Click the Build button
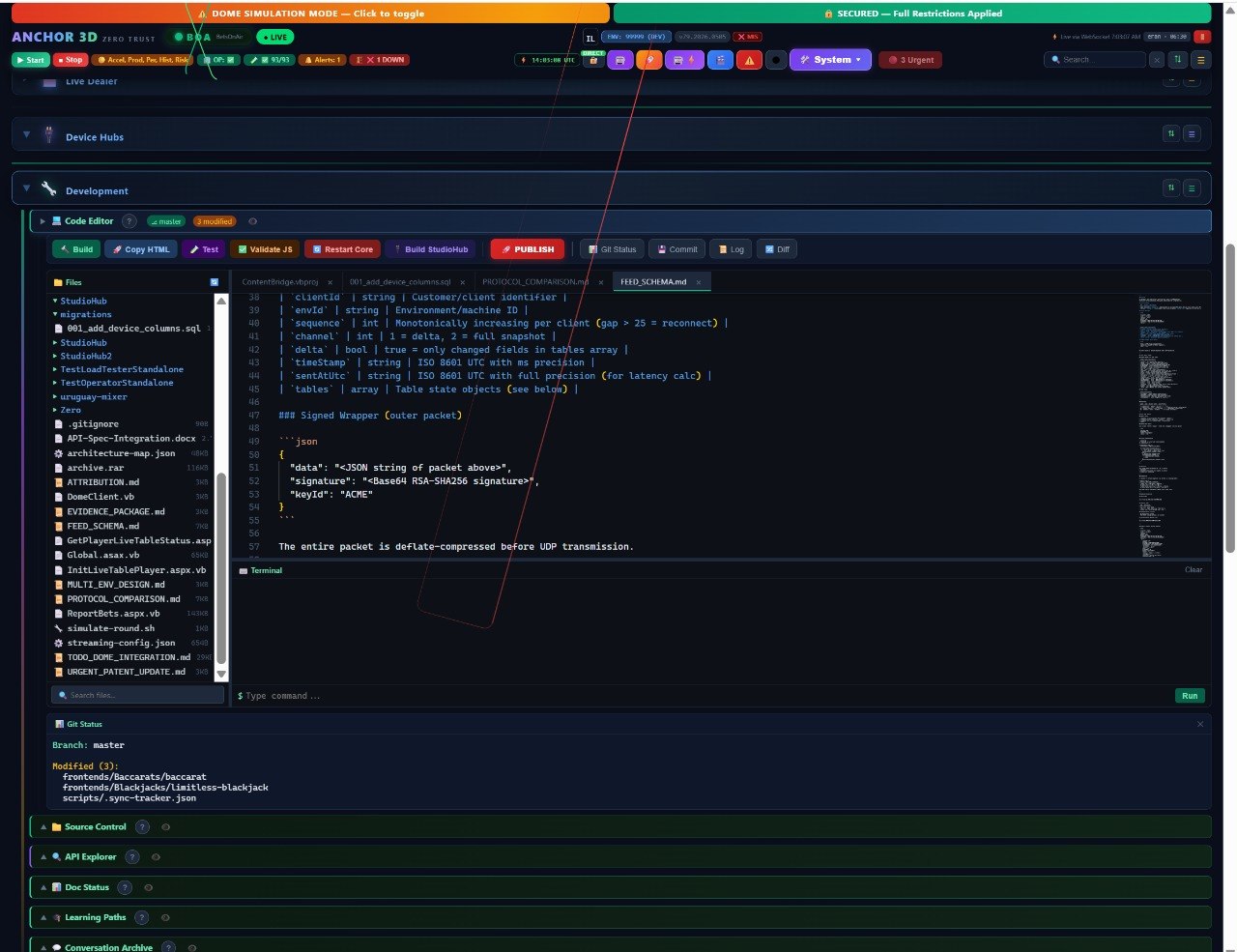The height and width of the screenshot is (952, 1237). [x=76, y=249]
